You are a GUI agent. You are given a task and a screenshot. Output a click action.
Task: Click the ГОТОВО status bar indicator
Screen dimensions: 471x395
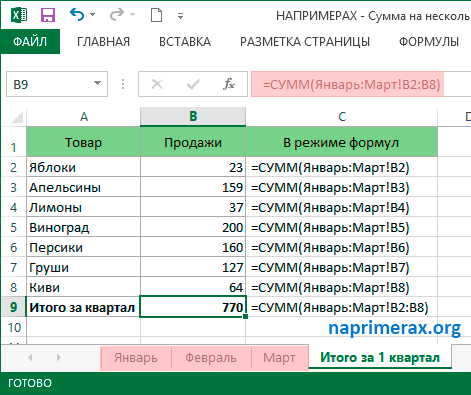[30, 383]
